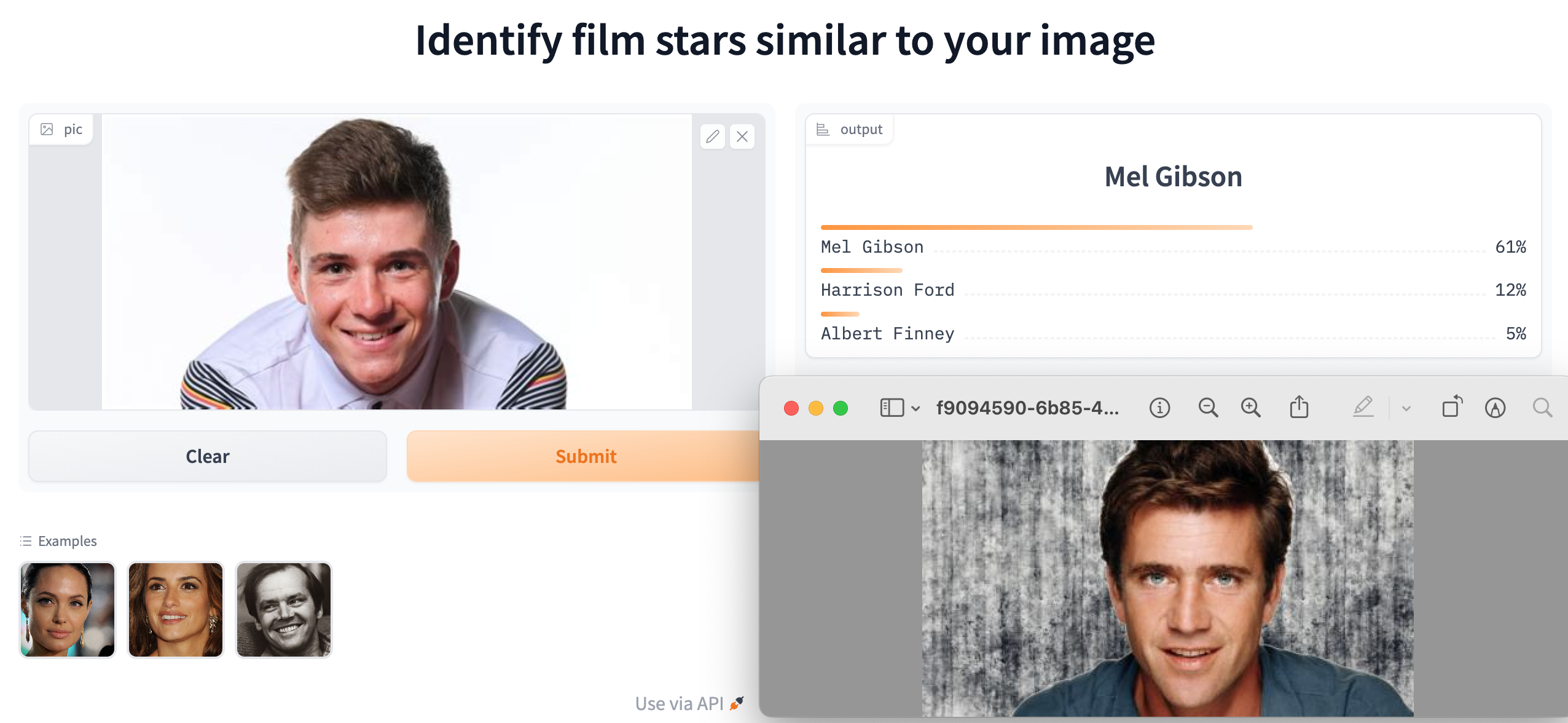This screenshot has width=1568, height=723.
Task: Open the share icon in Preview toolbar
Action: tap(1299, 408)
